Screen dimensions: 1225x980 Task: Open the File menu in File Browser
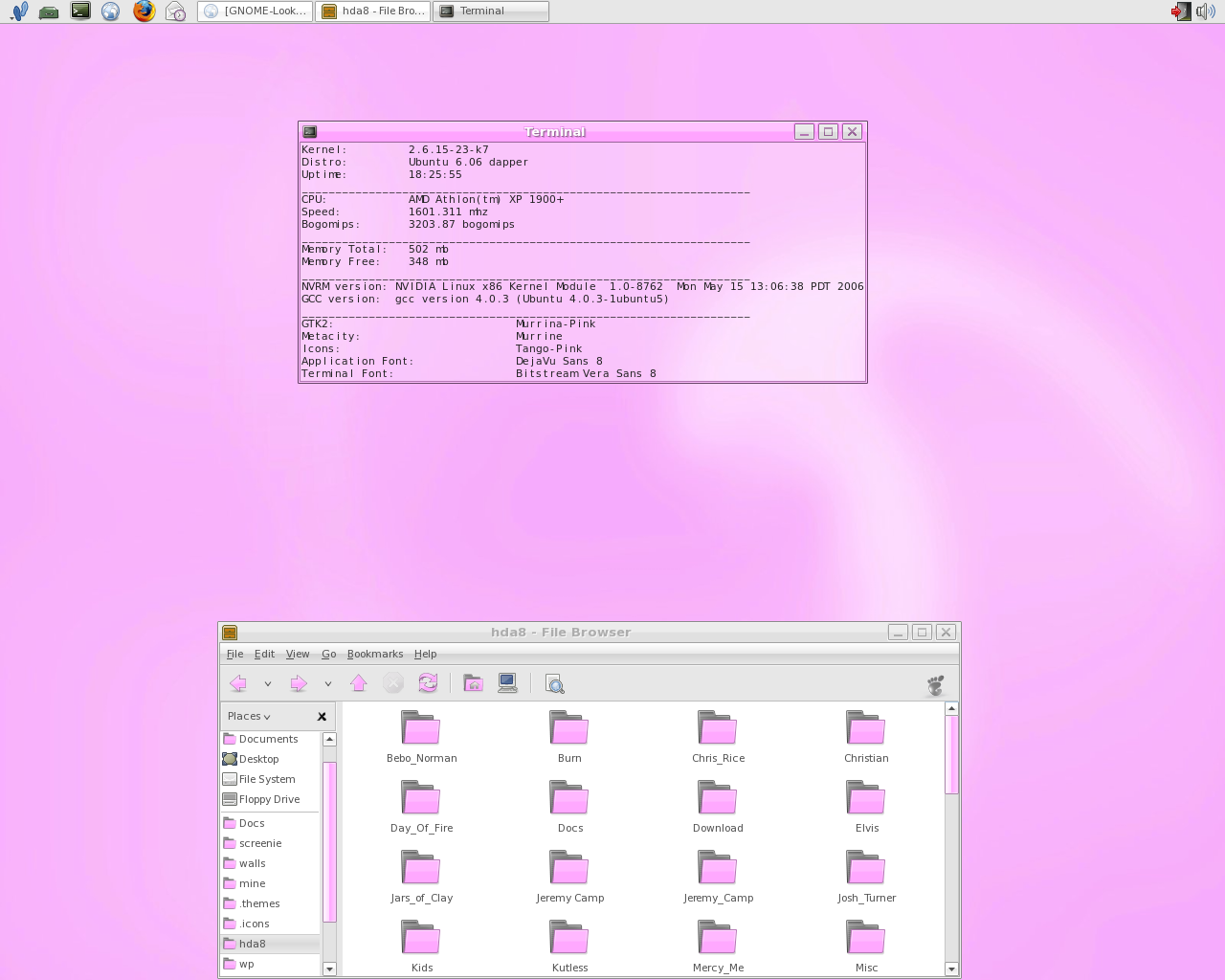click(x=234, y=654)
